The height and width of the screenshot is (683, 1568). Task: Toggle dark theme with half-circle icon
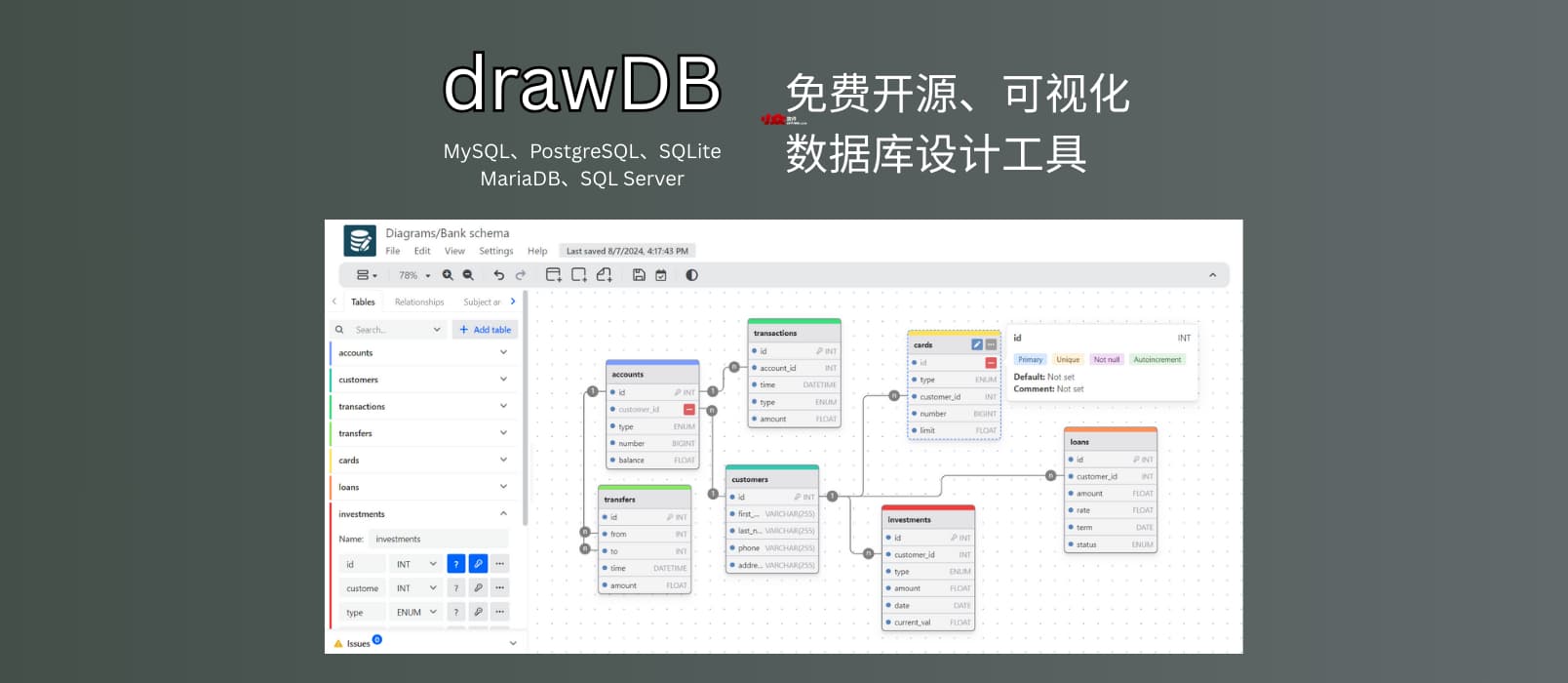point(691,275)
